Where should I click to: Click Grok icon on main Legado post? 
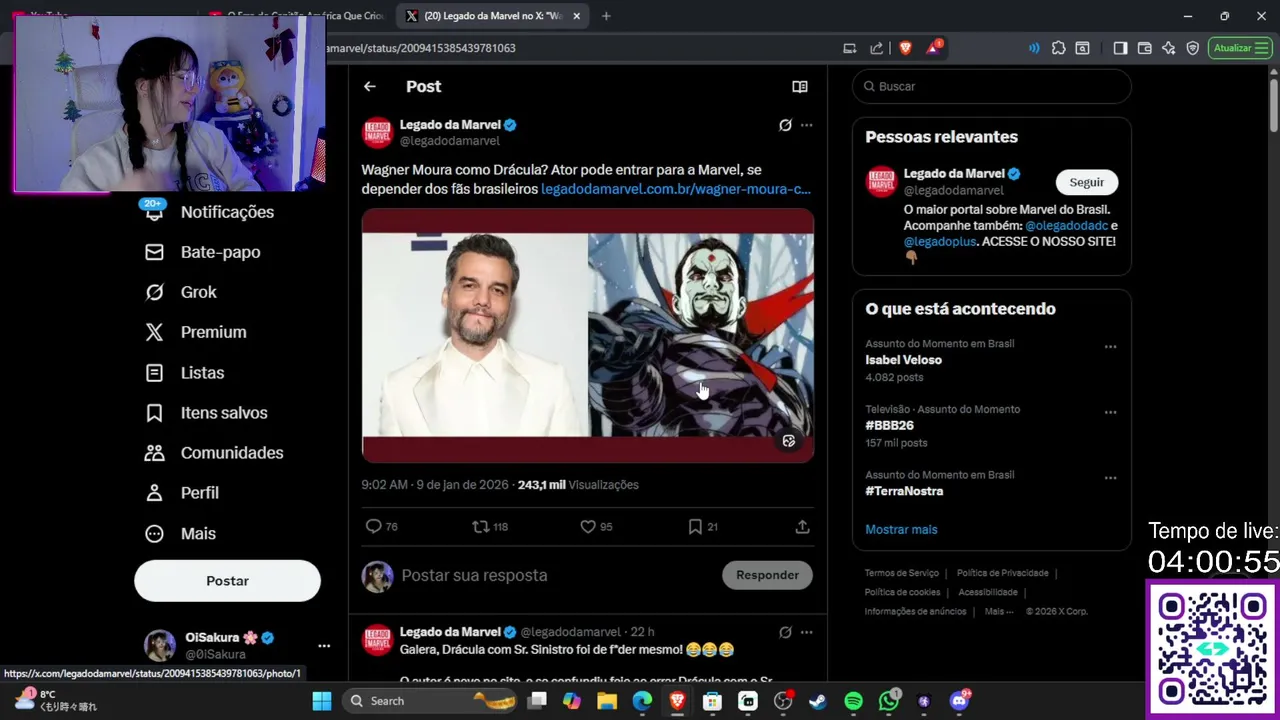point(785,125)
